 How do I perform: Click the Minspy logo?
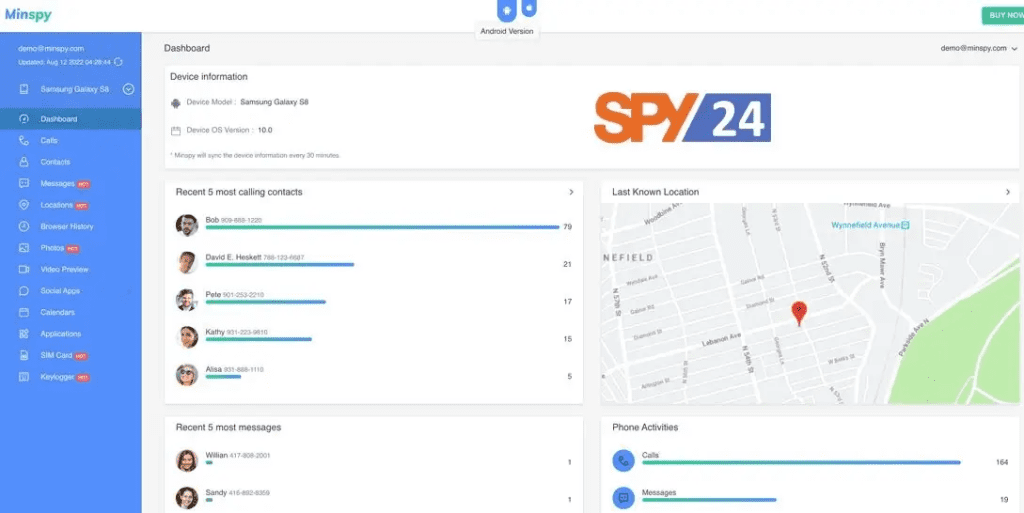click(28, 14)
